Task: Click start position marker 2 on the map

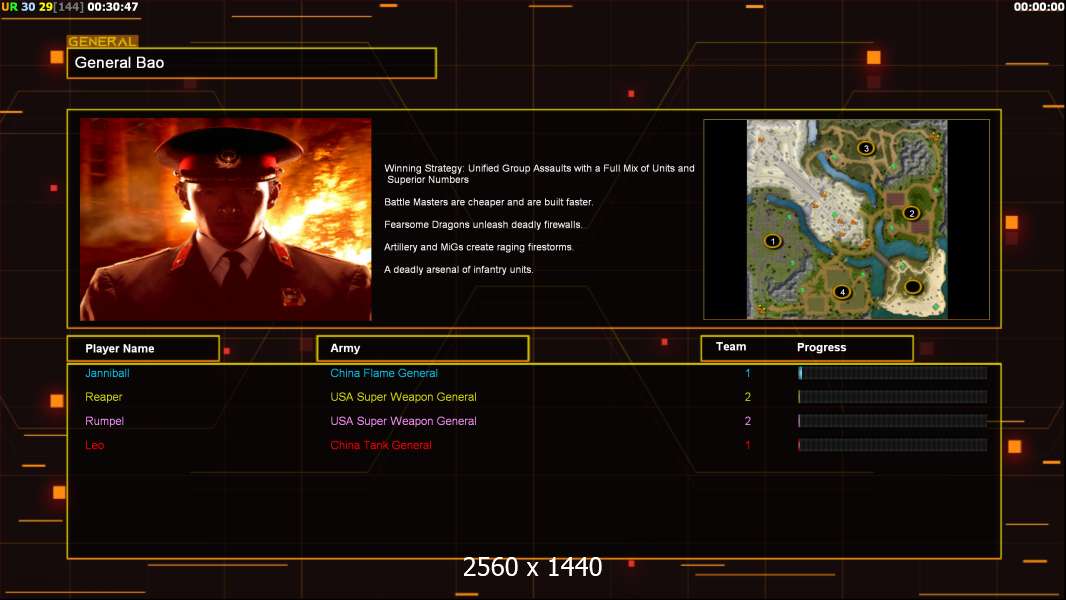Action: pos(912,213)
